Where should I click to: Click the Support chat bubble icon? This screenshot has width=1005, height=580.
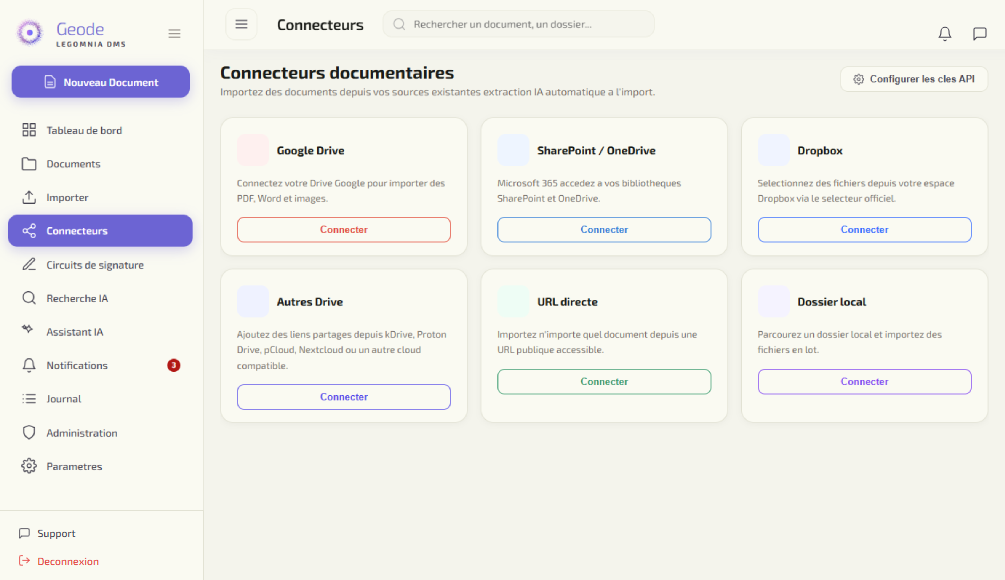point(24,533)
